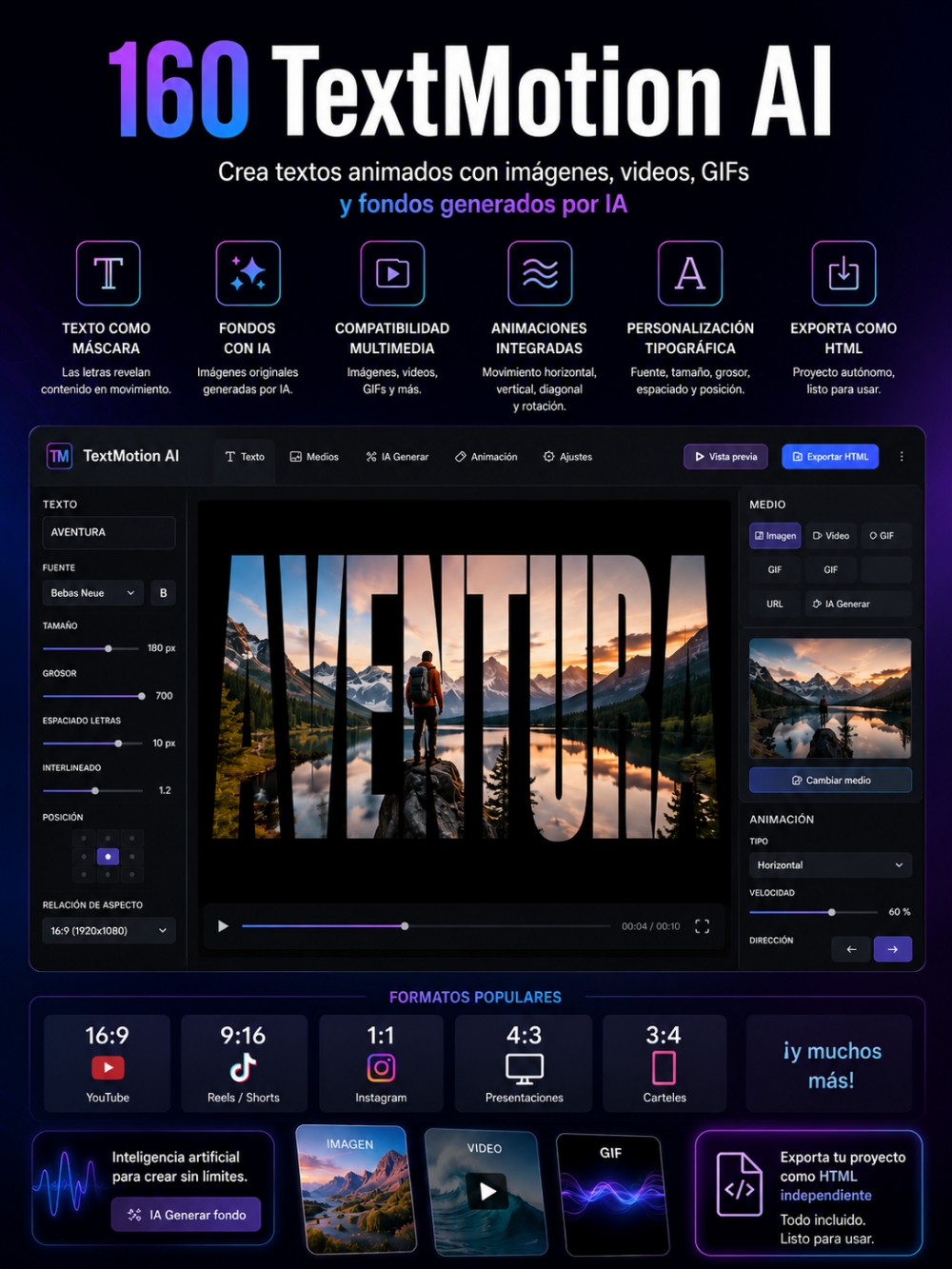The image size is (952, 1269).
Task: Click the IA Generar fondo button
Action: (187, 1215)
